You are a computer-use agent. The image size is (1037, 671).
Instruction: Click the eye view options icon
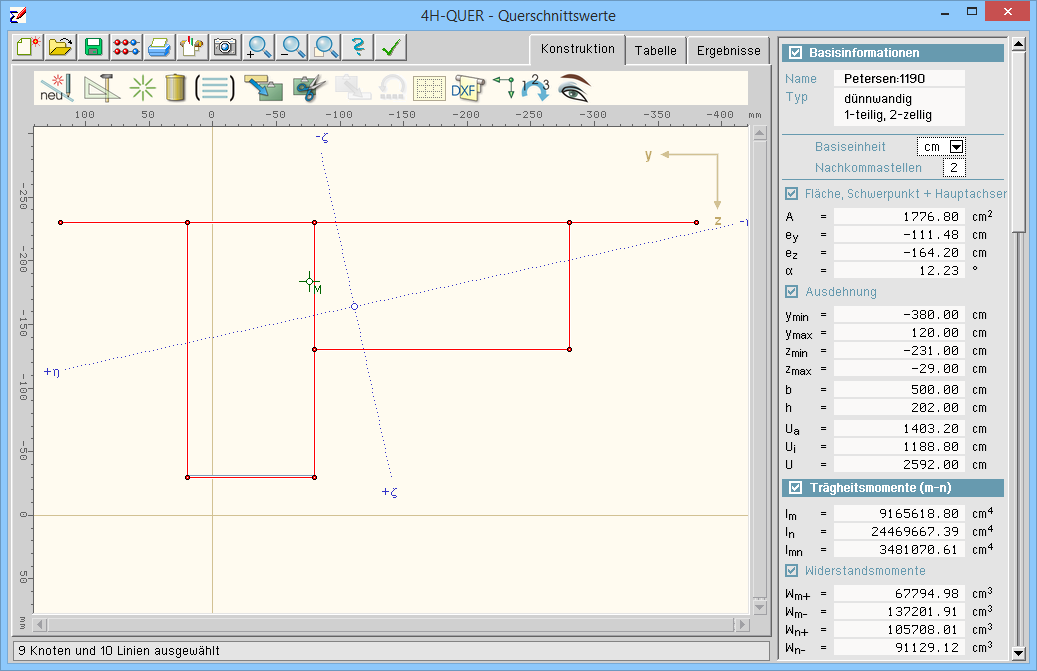(x=574, y=88)
